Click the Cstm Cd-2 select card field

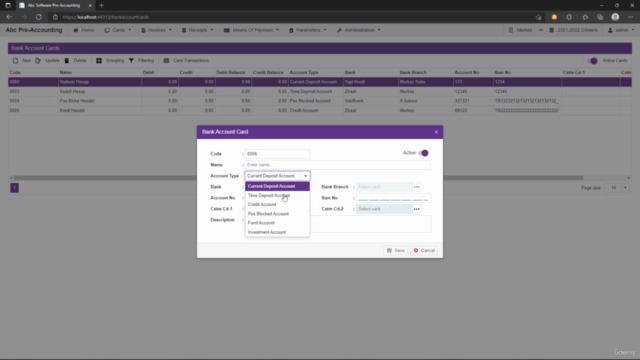384,209
